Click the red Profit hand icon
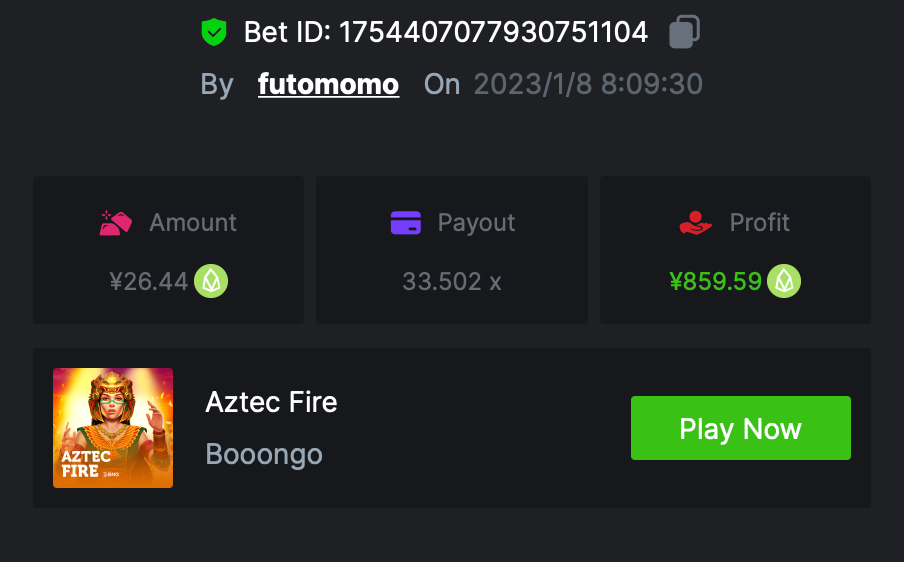The height and width of the screenshot is (562, 904). tap(695, 222)
